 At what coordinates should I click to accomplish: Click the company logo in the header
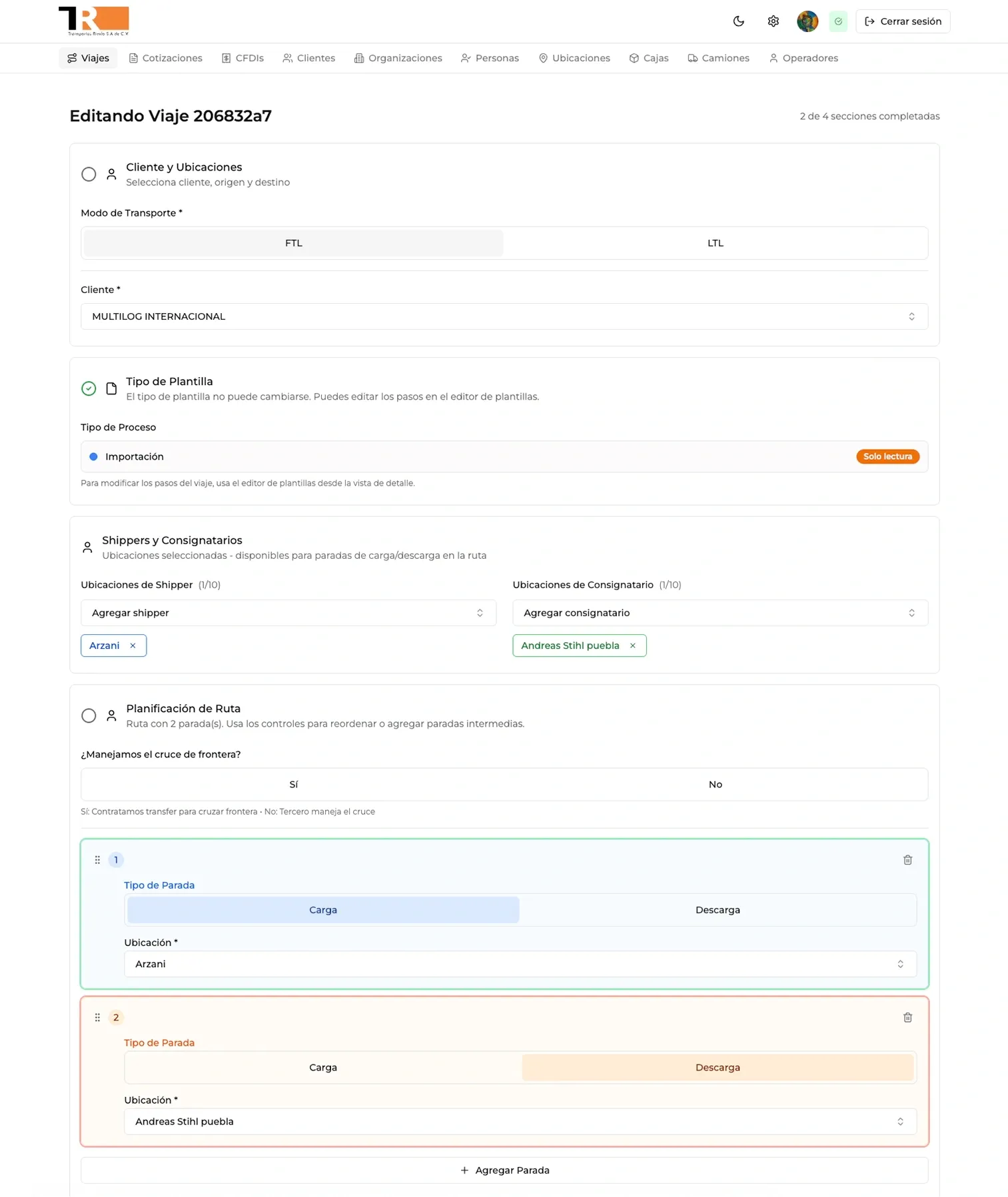click(94, 21)
